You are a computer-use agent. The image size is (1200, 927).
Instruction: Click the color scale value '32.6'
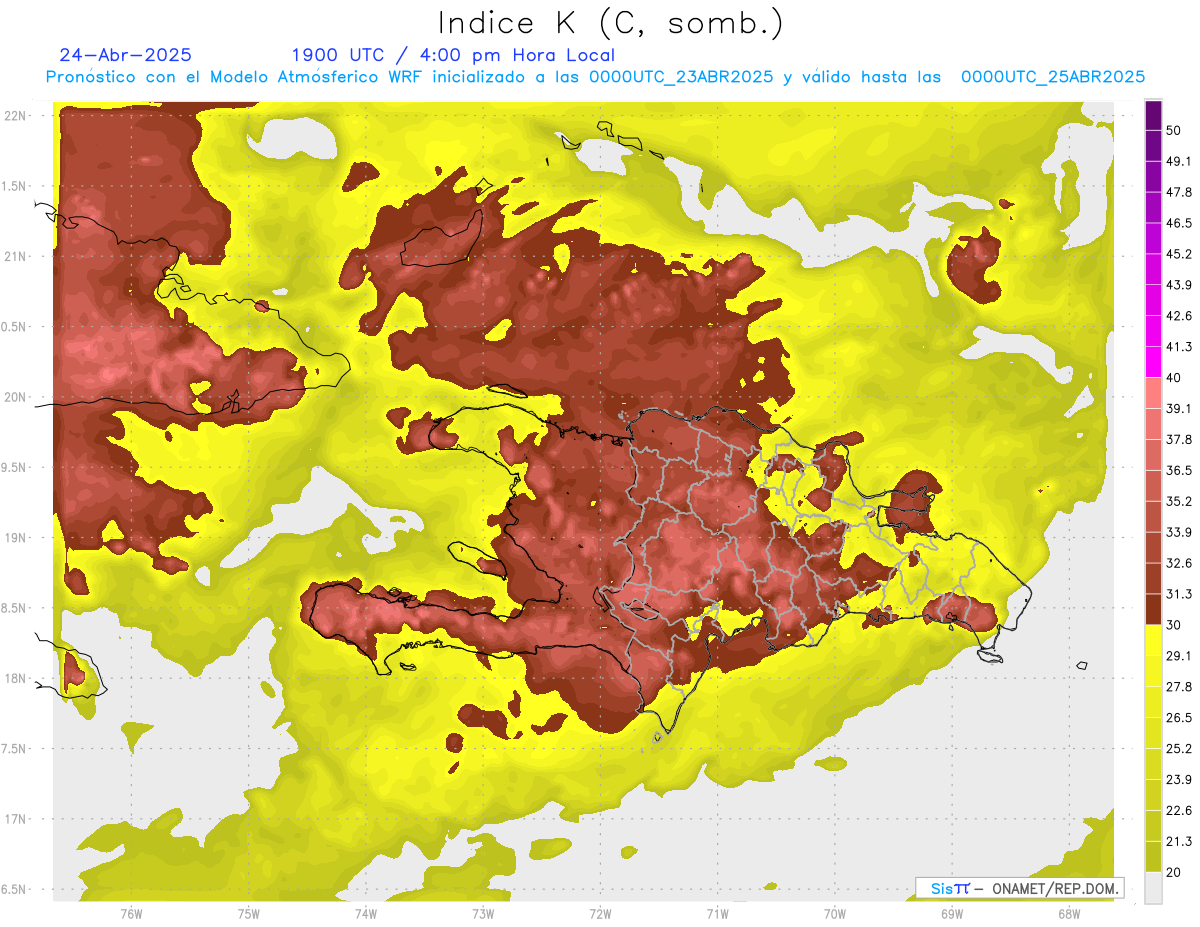click(1179, 563)
